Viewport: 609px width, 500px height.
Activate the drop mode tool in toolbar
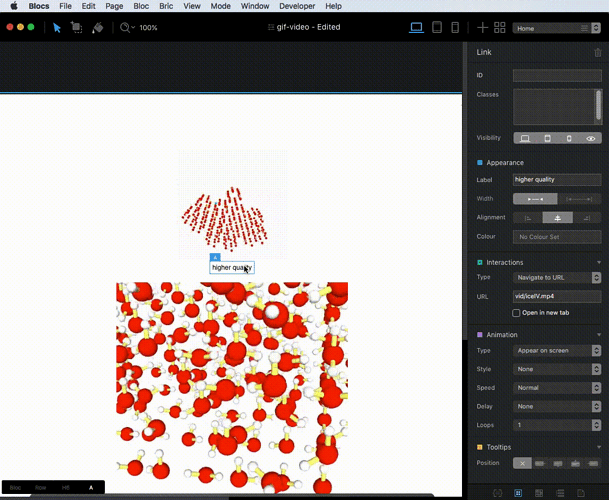[x=76, y=27]
